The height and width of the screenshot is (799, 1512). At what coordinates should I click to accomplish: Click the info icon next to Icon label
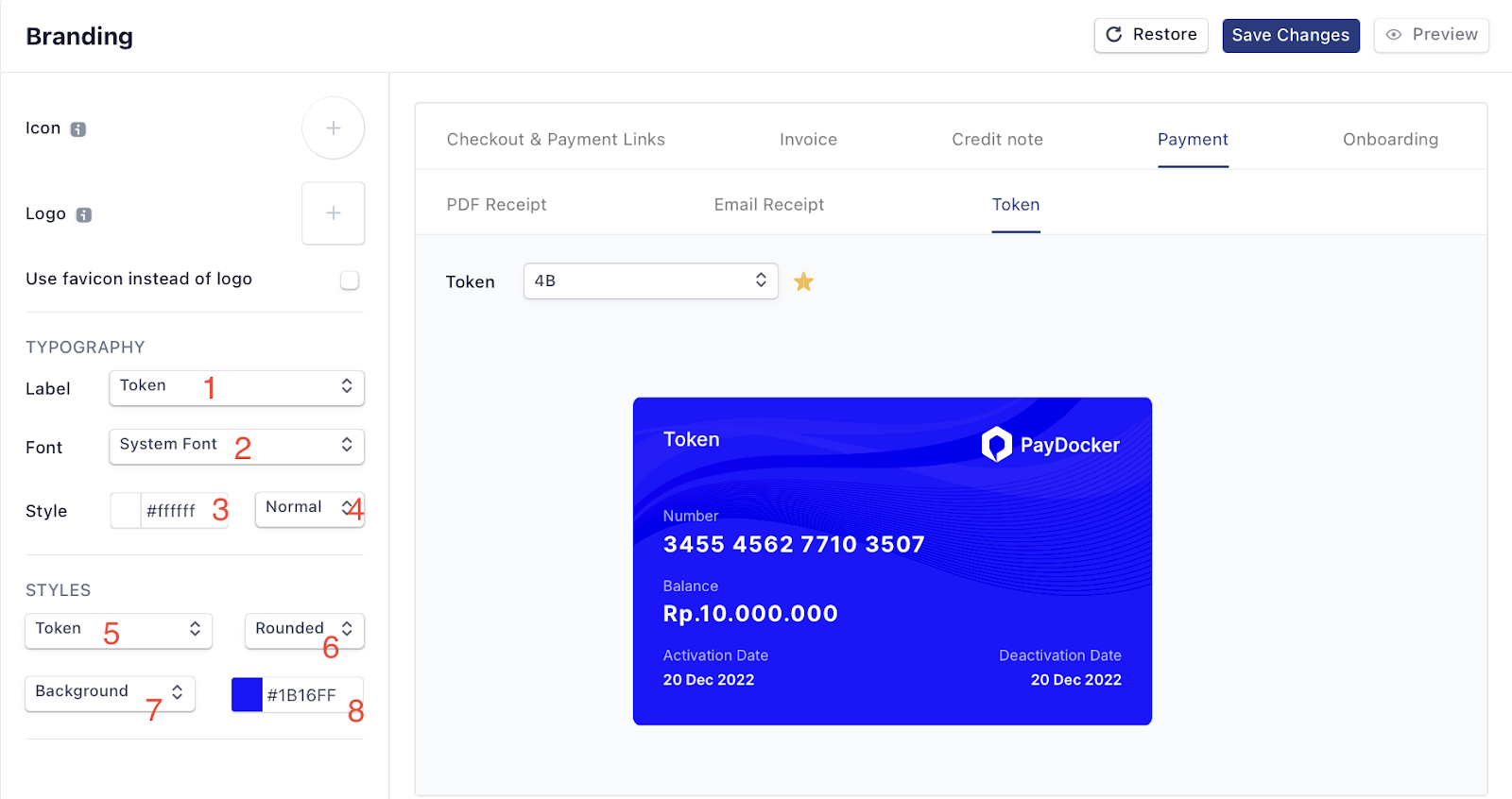(x=78, y=129)
